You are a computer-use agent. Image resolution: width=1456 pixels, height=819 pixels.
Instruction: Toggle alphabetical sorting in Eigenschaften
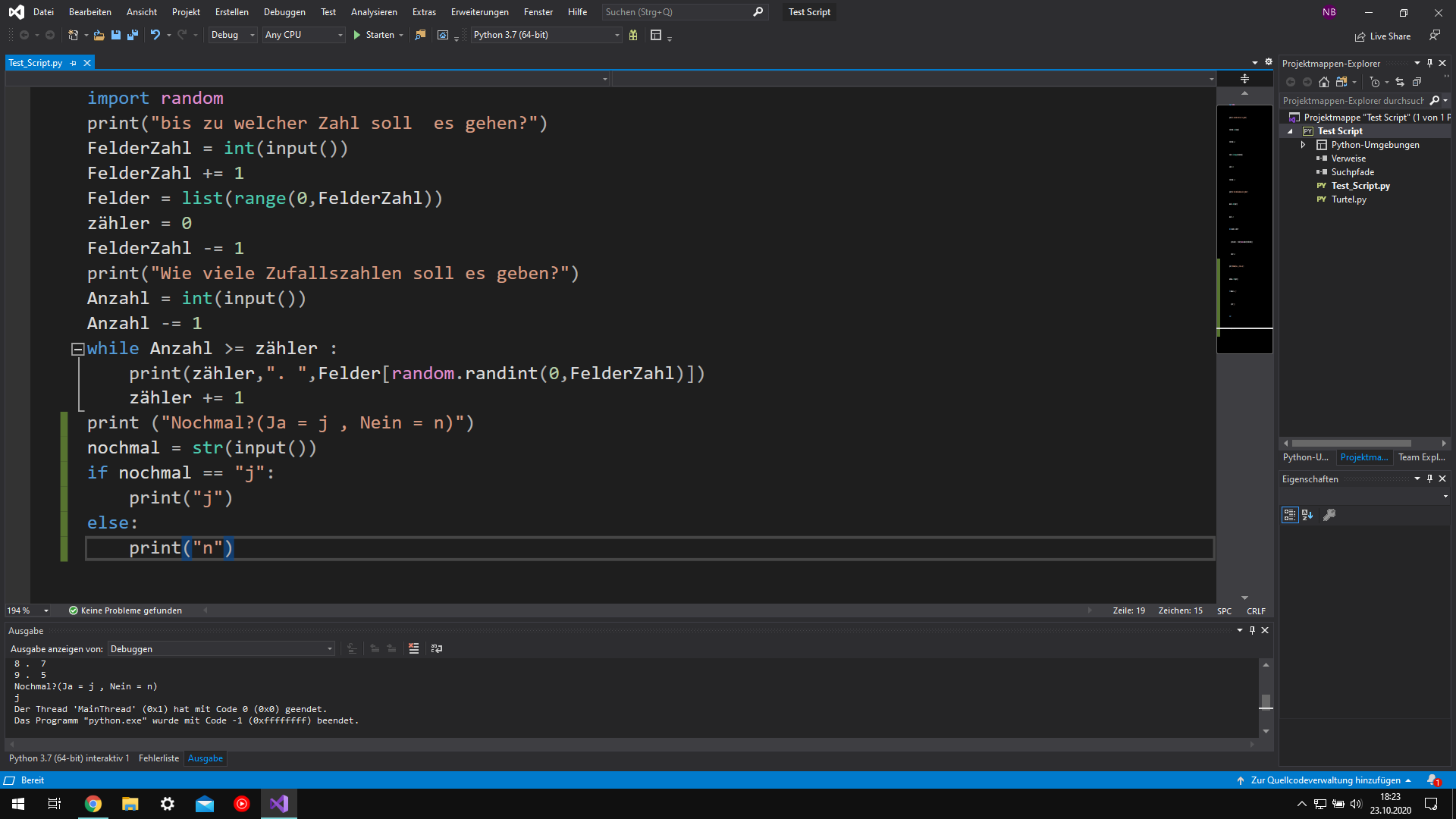(1307, 515)
